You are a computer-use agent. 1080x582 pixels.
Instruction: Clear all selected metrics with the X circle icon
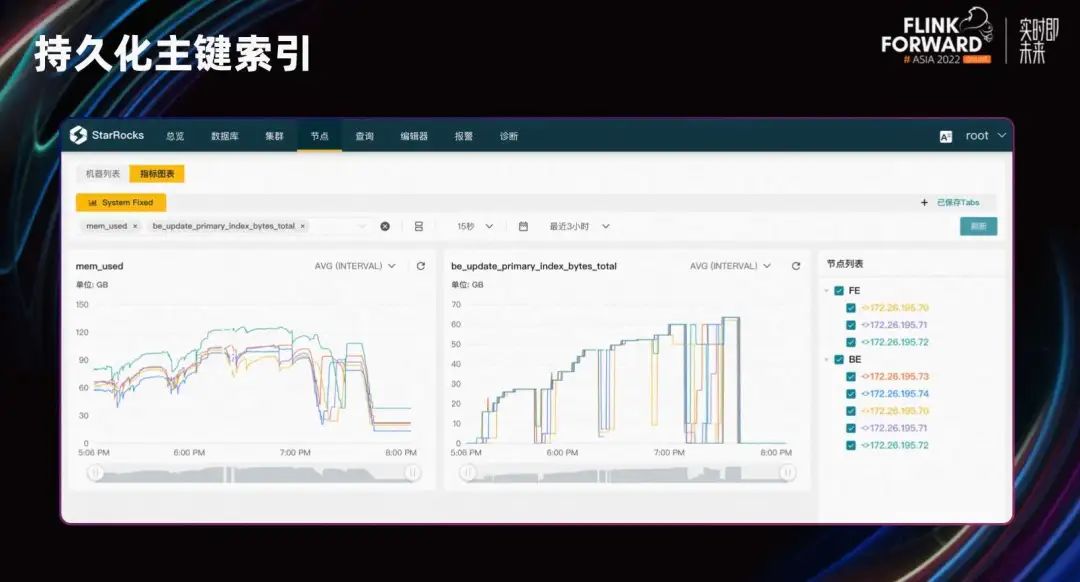pyautogui.click(x=385, y=226)
